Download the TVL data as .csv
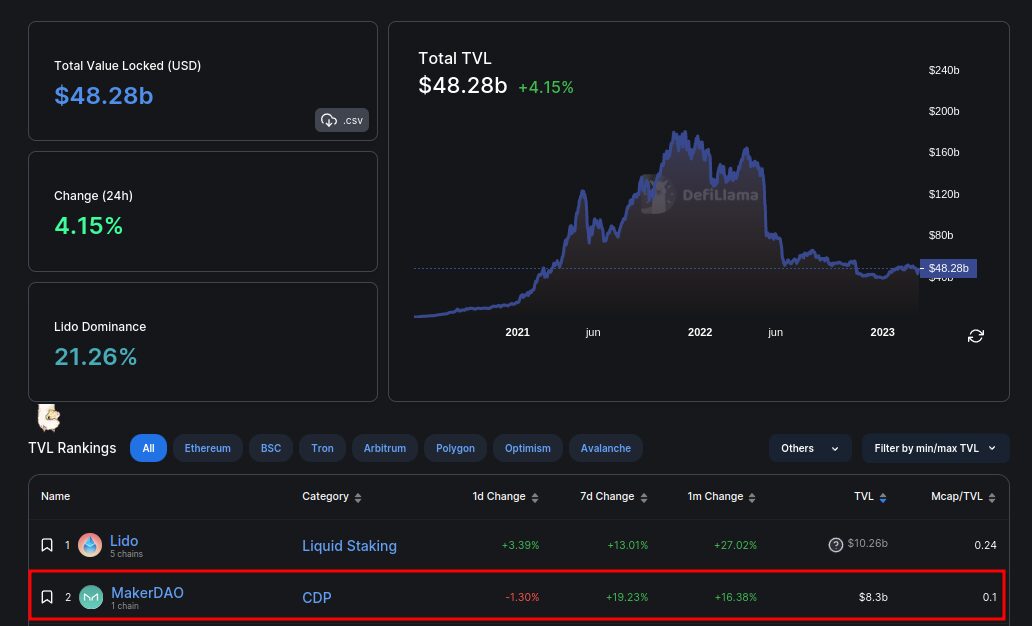The height and width of the screenshot is (626, 1032). [342, 120]
